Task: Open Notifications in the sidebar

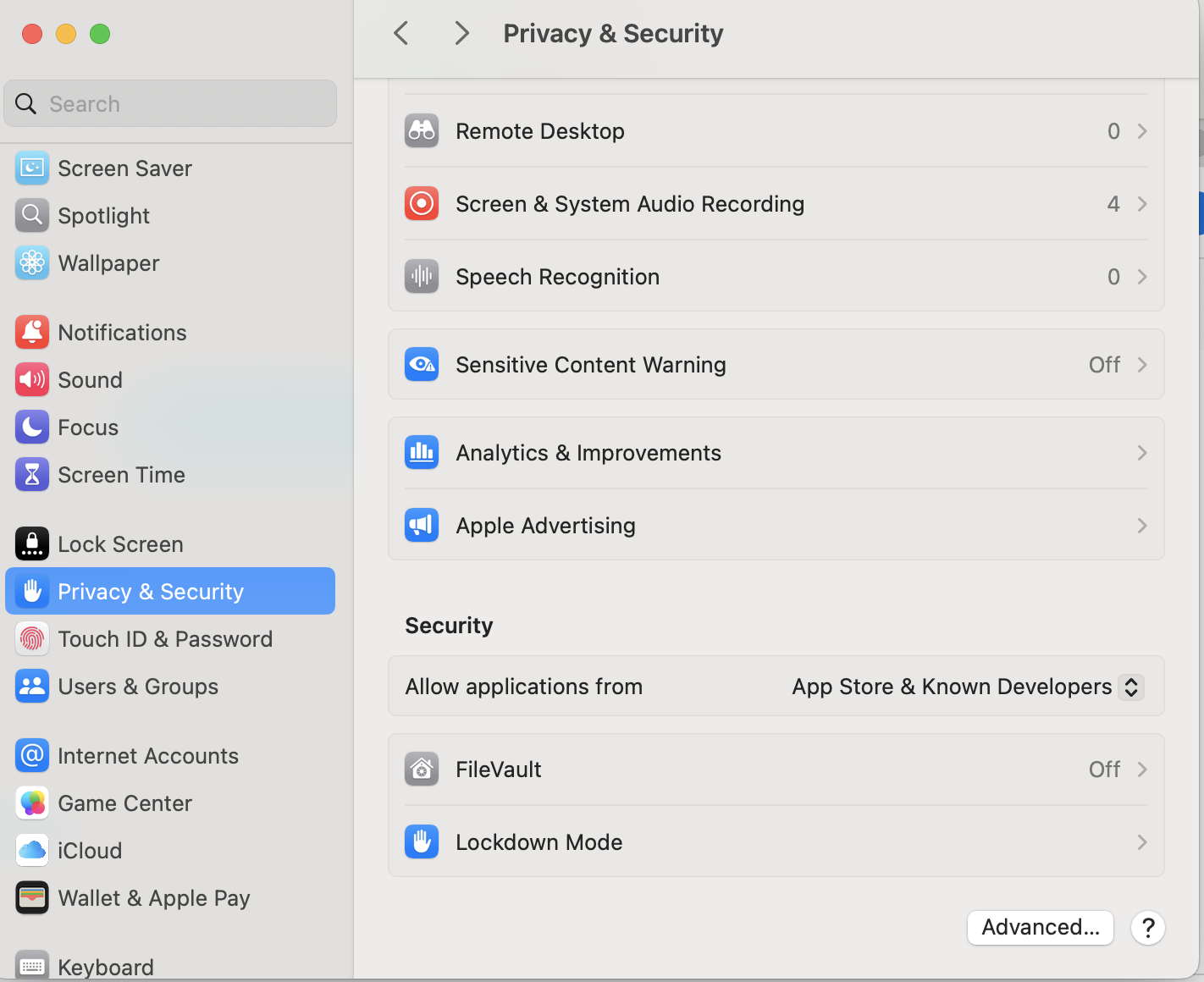Action: click(122, 333)
